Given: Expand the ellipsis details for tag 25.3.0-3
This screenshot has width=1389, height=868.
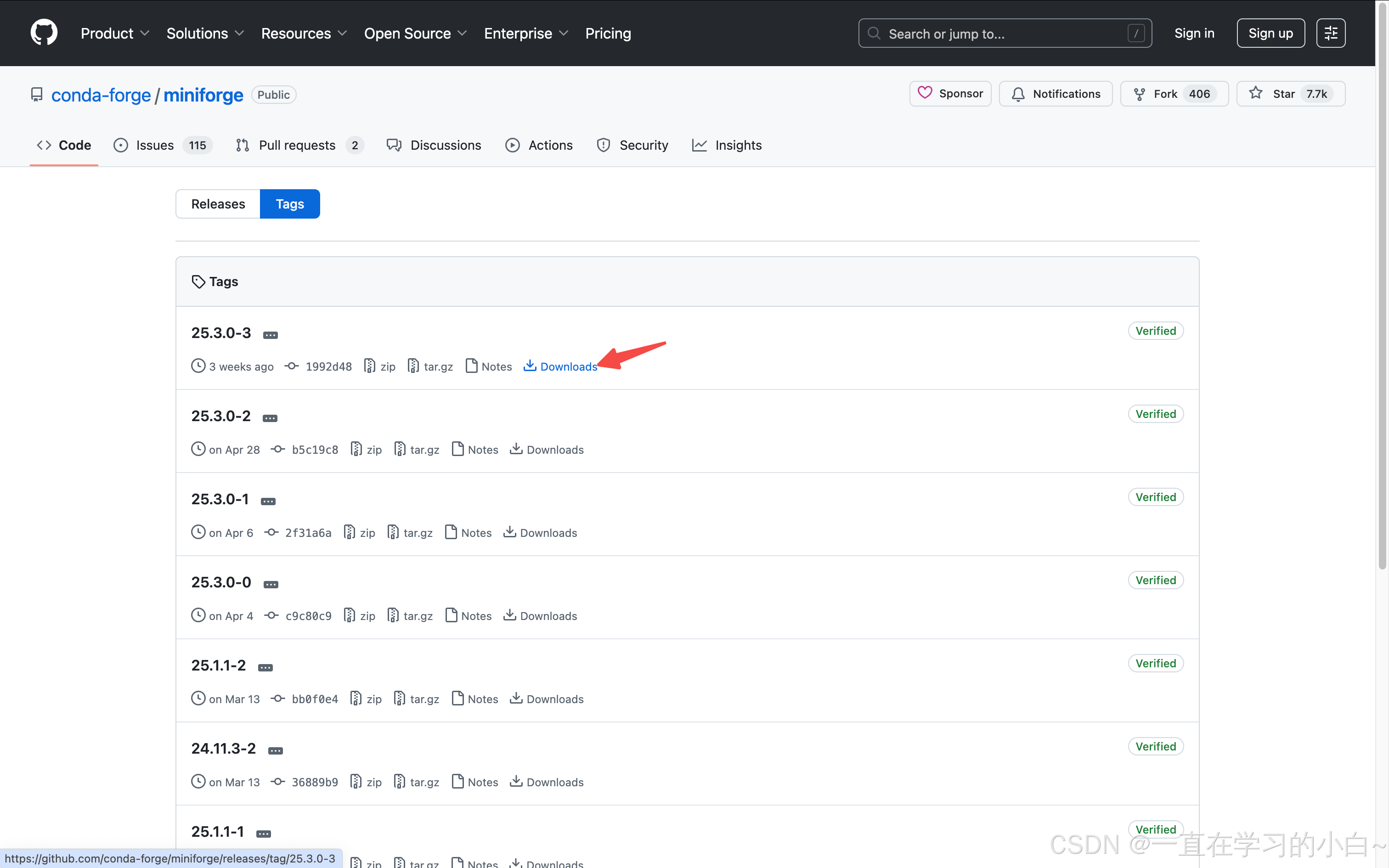Looking at the screenshot, I should click(271, 335).
